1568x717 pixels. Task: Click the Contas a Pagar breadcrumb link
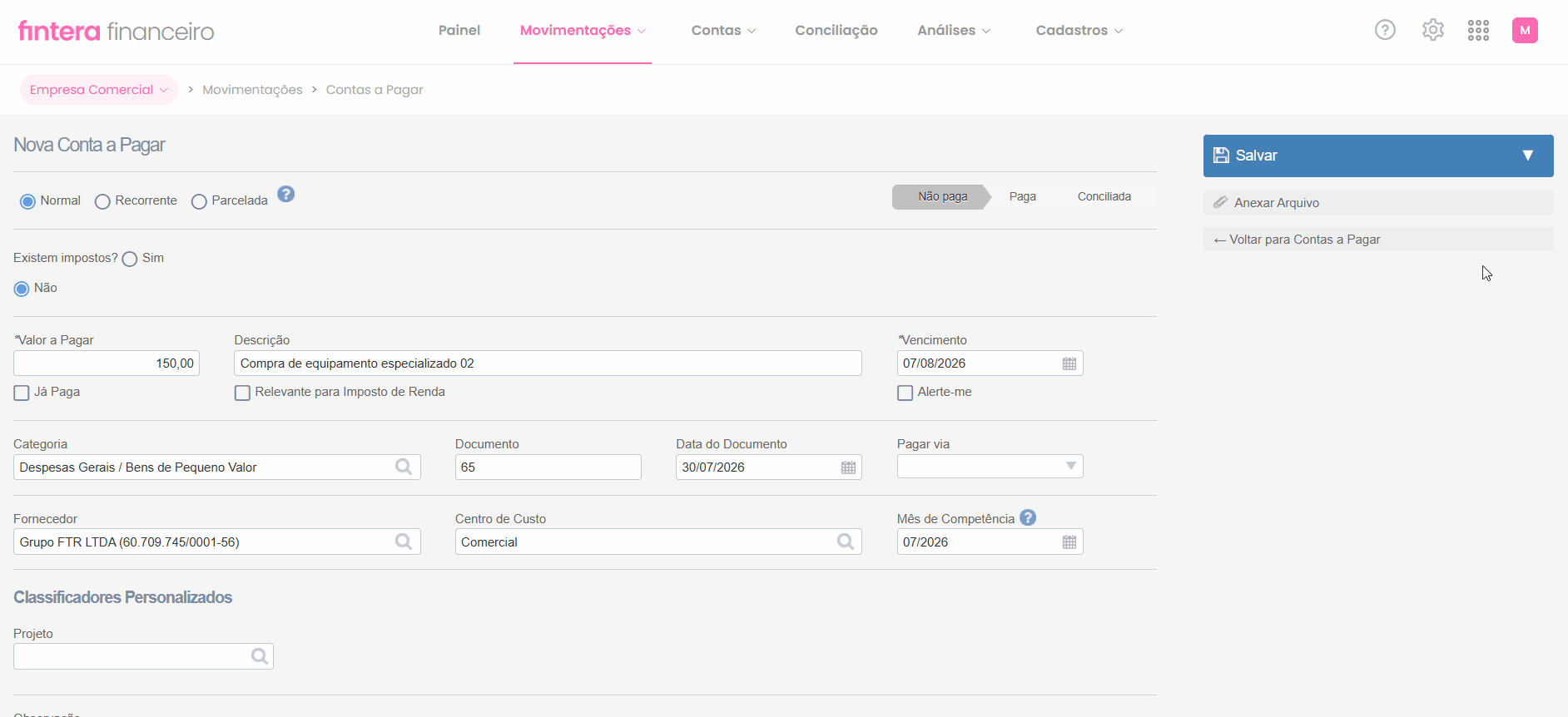[375, 90]
